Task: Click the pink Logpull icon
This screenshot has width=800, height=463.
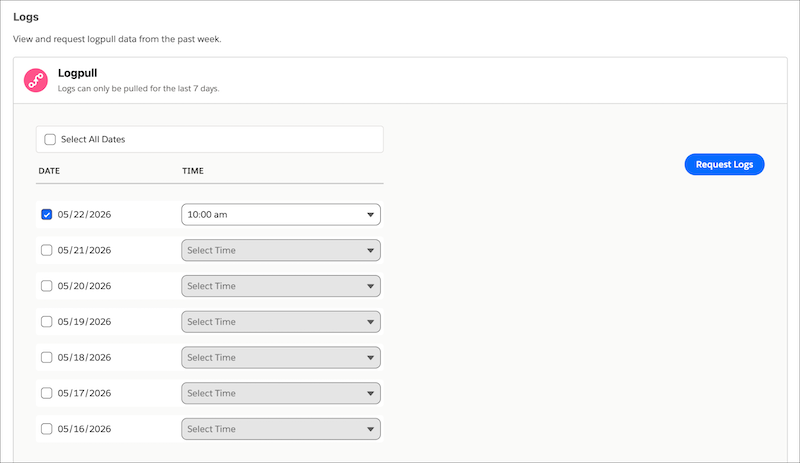Action: 36,80
